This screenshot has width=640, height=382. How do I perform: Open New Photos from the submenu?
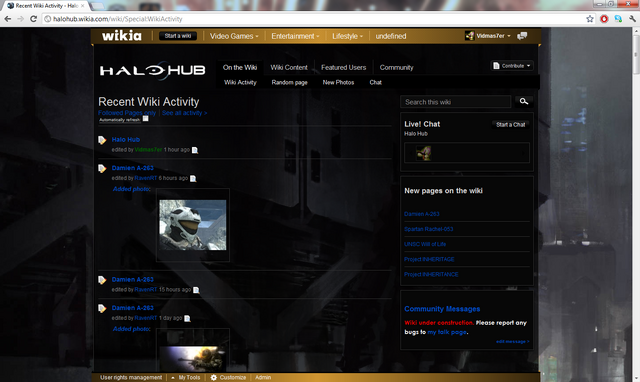(x=338, y=82)
